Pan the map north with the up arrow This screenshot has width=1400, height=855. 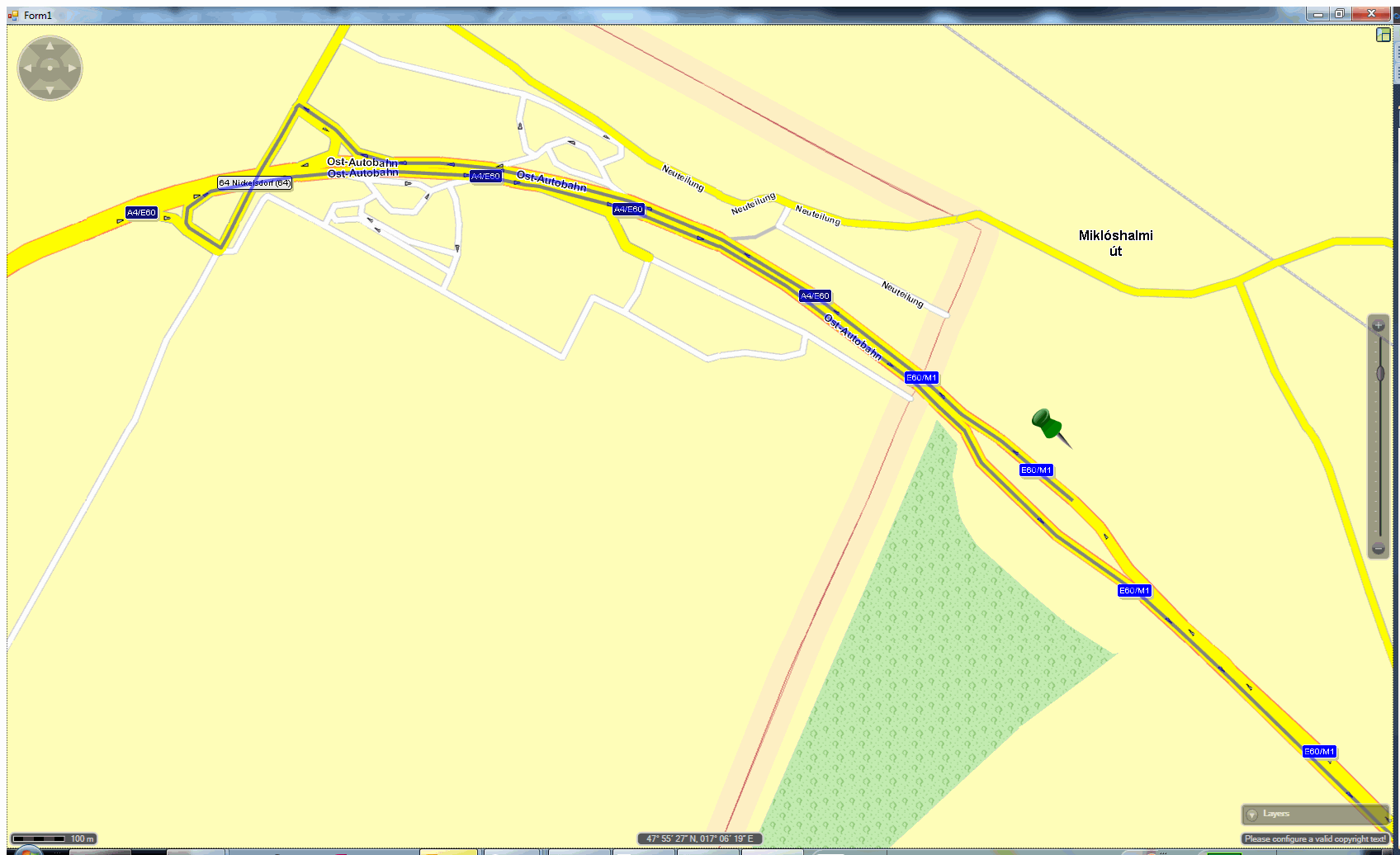50,47
